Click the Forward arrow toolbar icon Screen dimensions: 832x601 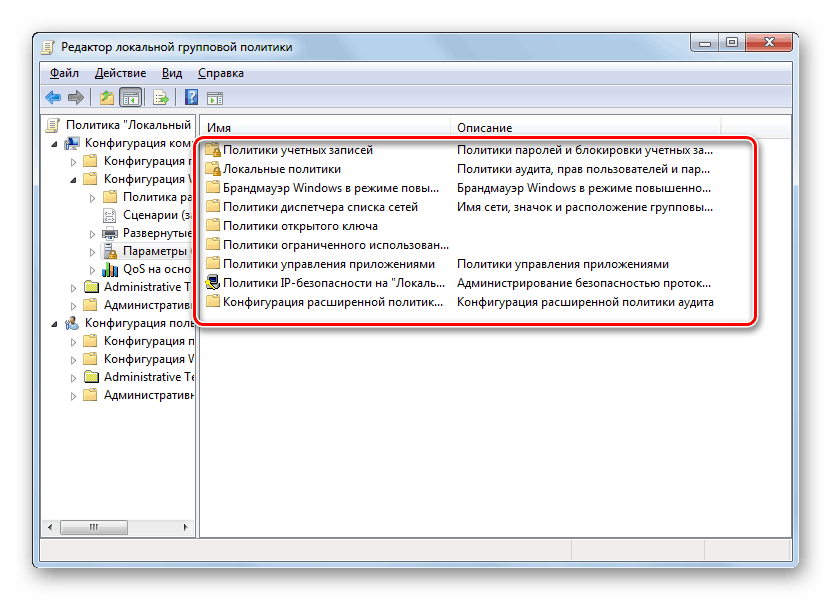tap(76, 98)
